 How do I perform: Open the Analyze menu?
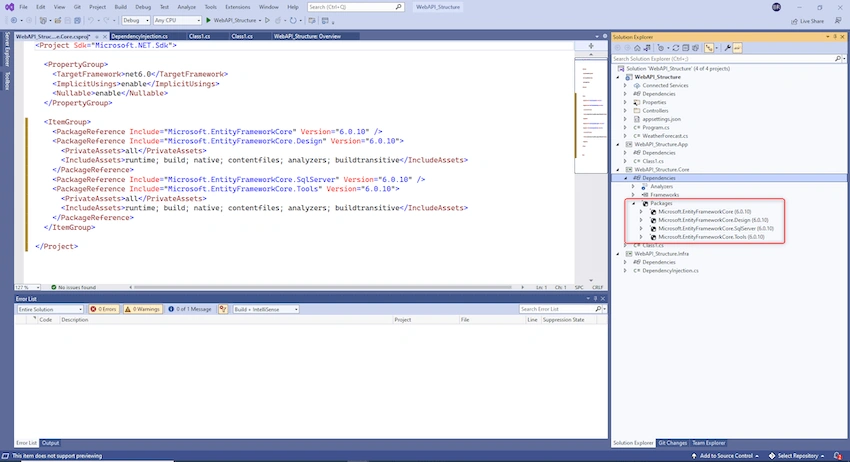tap(186, 7)
